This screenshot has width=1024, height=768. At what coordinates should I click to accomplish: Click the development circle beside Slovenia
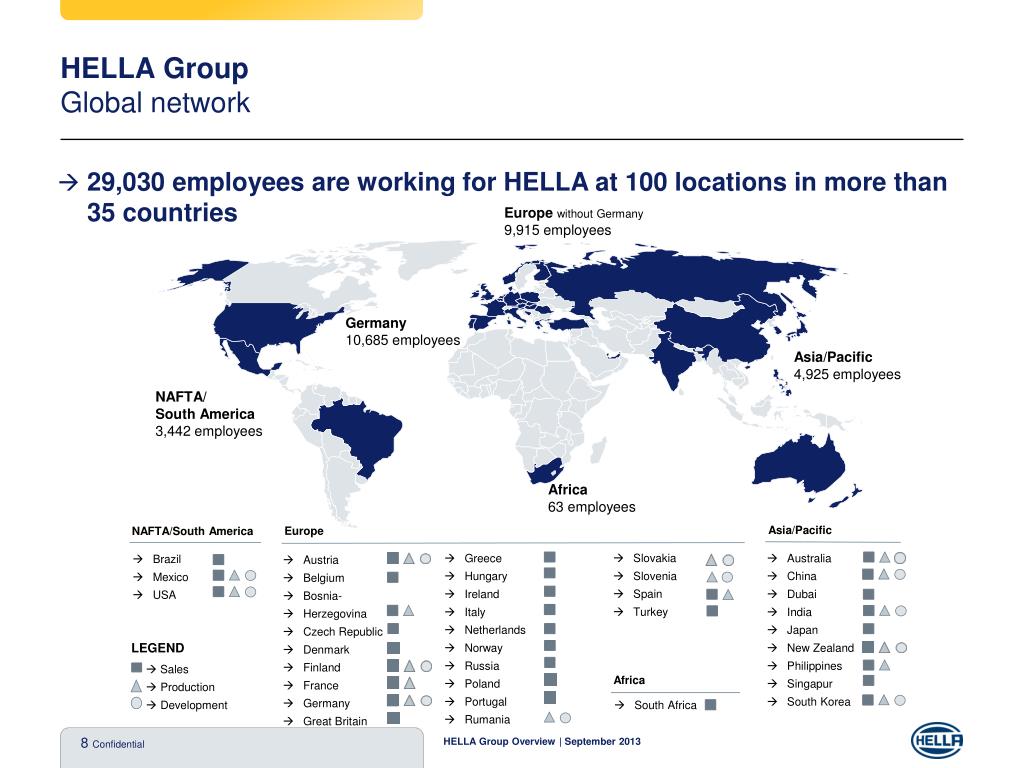click(x=728, y=577)
